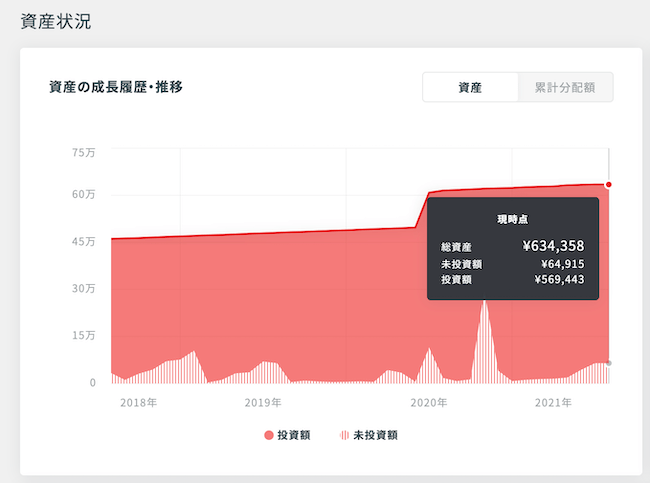Click the 総資産 label in the tooltip
The image size is (650, 483).
point(456,248)
